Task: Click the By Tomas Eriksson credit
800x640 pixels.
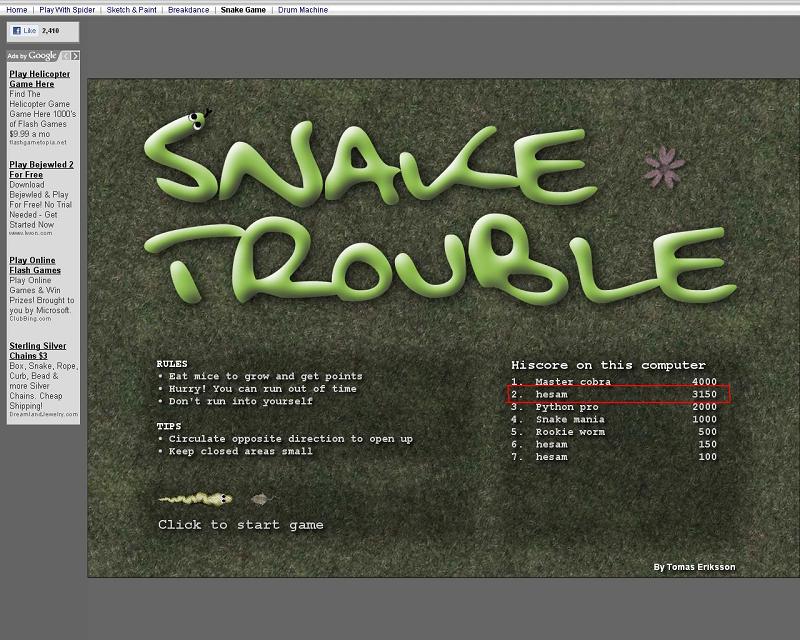Action: 694,567
